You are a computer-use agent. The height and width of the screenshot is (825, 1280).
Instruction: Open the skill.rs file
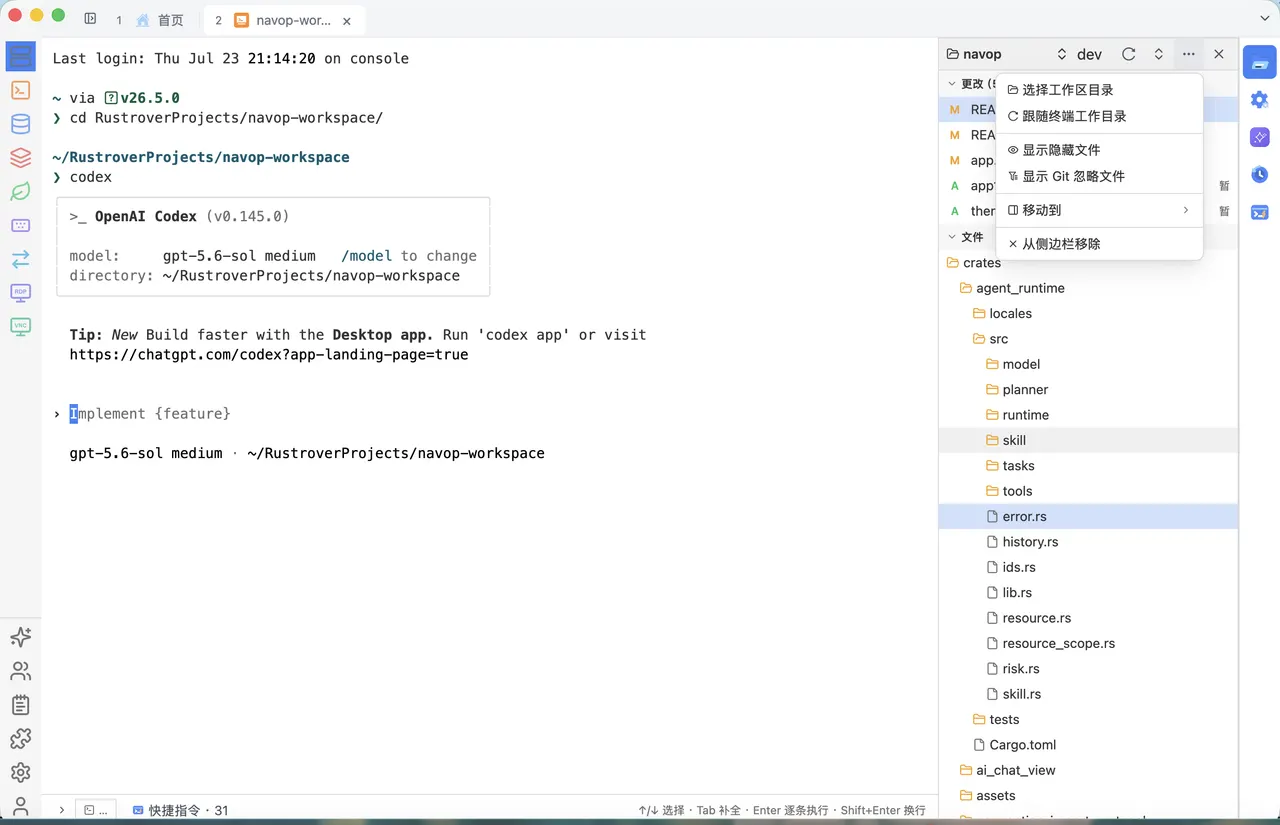(1089, 694)
